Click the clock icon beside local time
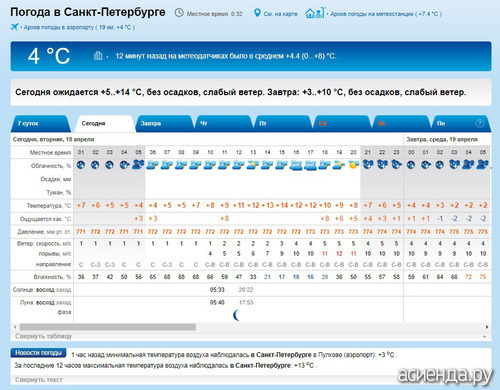 pyautogui.click(x=179, y=13)
